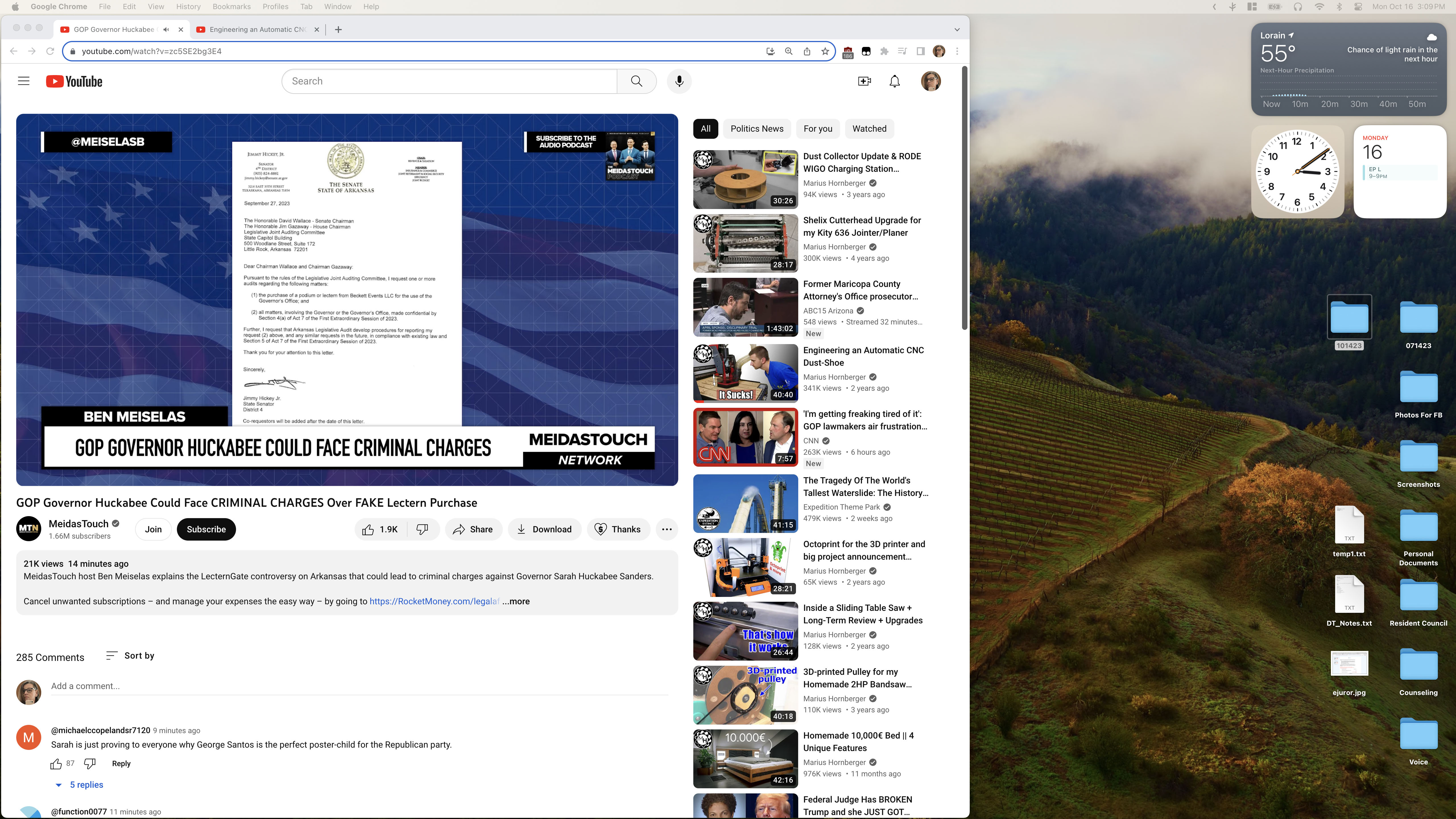
Task: Open Chrome extensions puzzle icon
Action: click(x=884, y=51)
